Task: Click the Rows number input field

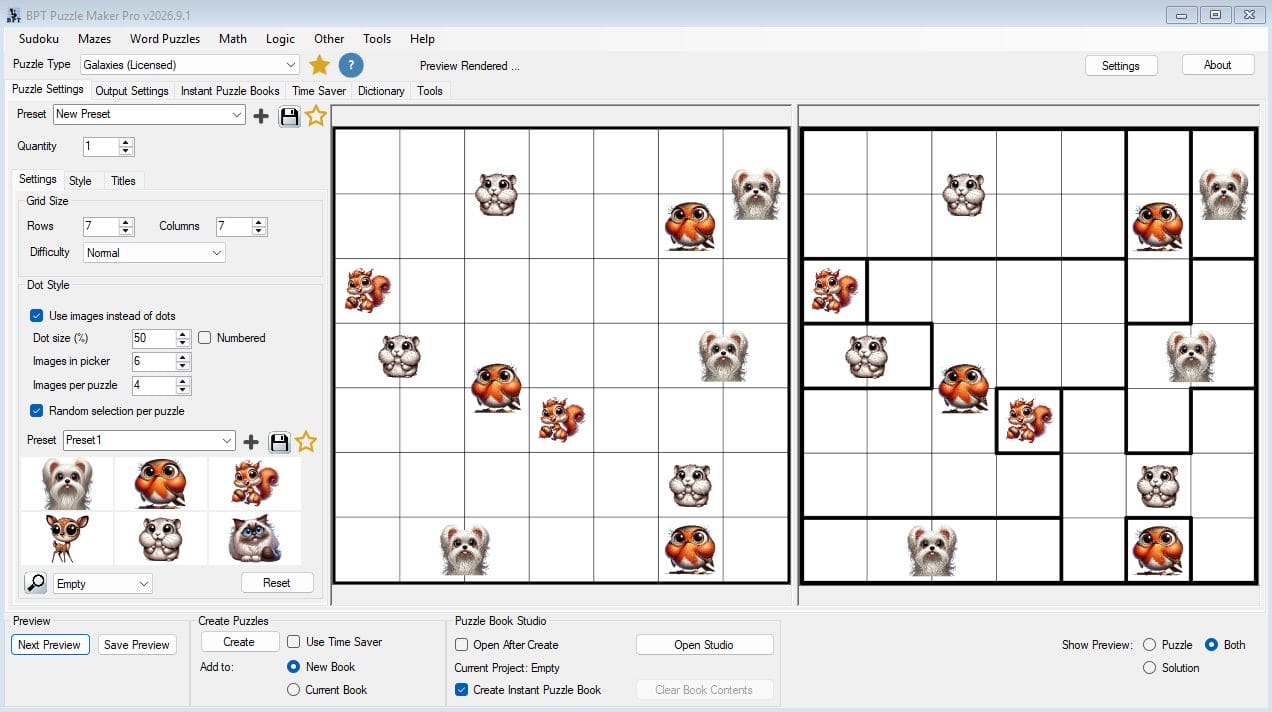Action: click(x=100, y=227)
